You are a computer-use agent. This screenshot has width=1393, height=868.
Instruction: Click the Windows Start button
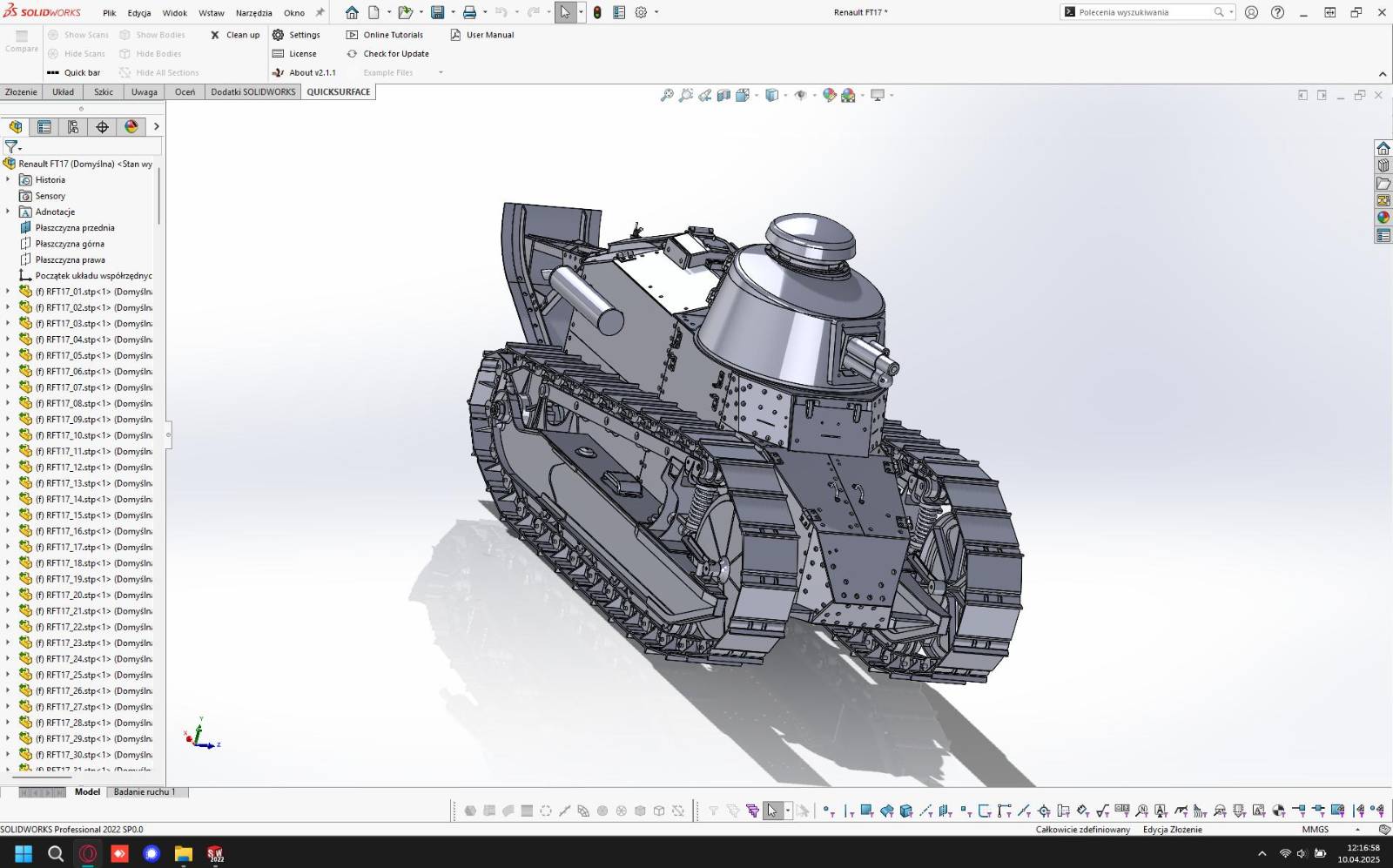point(24,853)
